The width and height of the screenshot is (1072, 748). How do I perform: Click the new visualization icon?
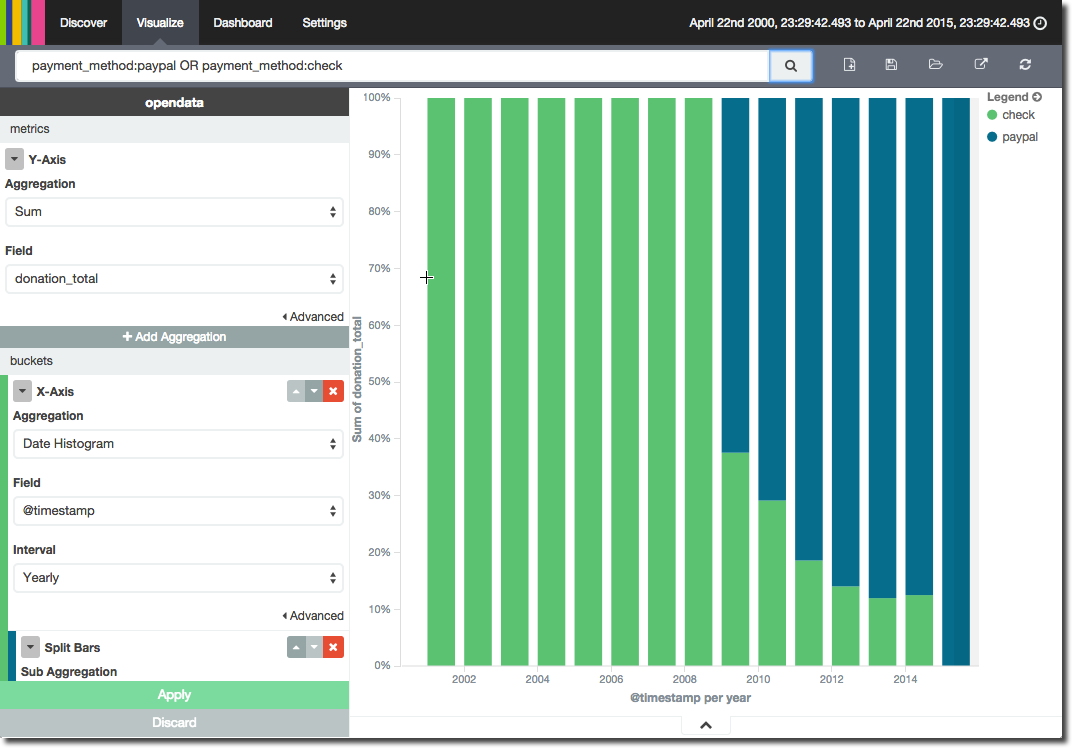coord(849,65)
